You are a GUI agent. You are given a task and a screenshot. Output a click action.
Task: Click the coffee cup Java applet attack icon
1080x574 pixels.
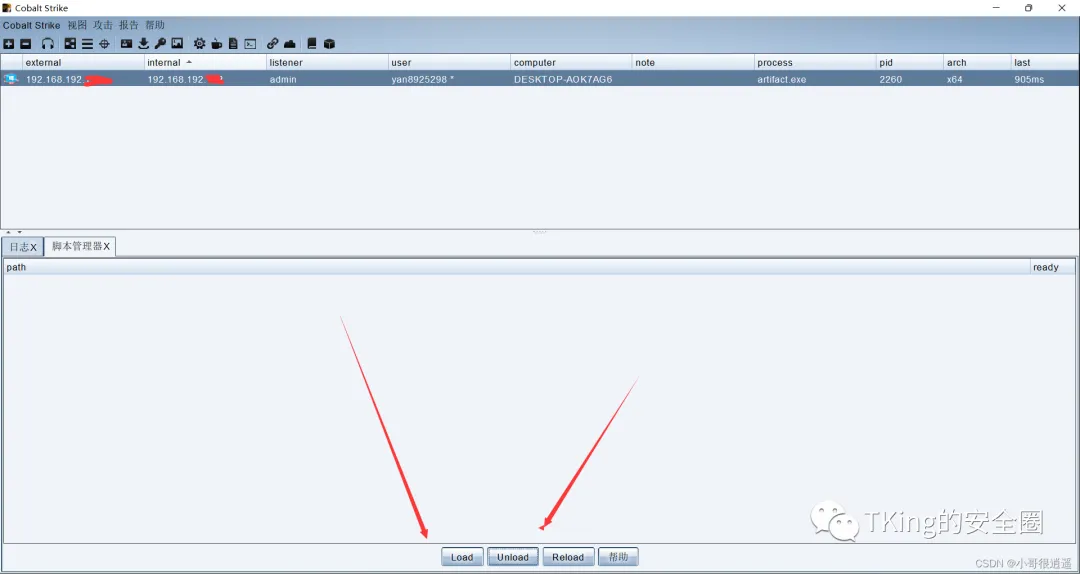pos(217,43)
